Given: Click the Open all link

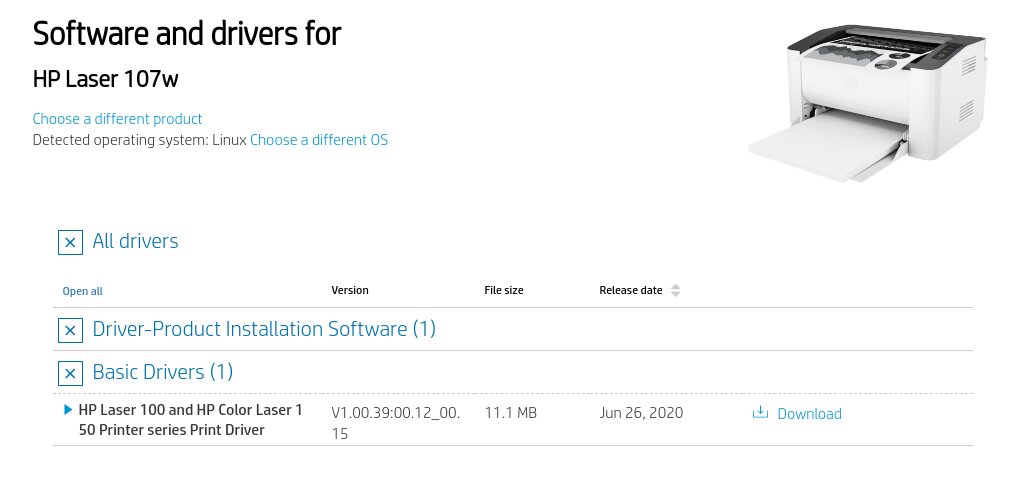Looking at the screenshot, I should tap(82, 292).
